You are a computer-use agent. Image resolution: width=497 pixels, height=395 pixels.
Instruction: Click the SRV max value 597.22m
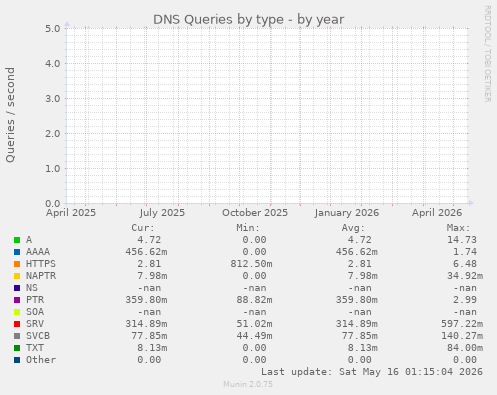(x=462, y=324)
